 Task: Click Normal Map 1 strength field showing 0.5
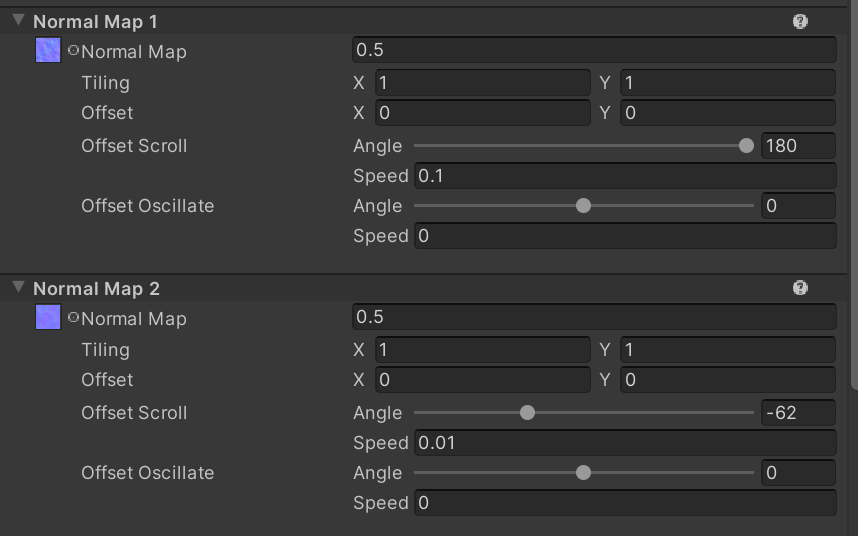click(x=594, y=51)
